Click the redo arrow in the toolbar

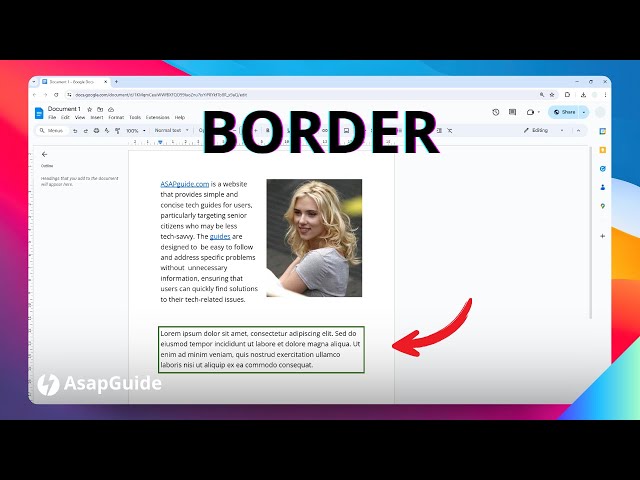coord(86,131)
